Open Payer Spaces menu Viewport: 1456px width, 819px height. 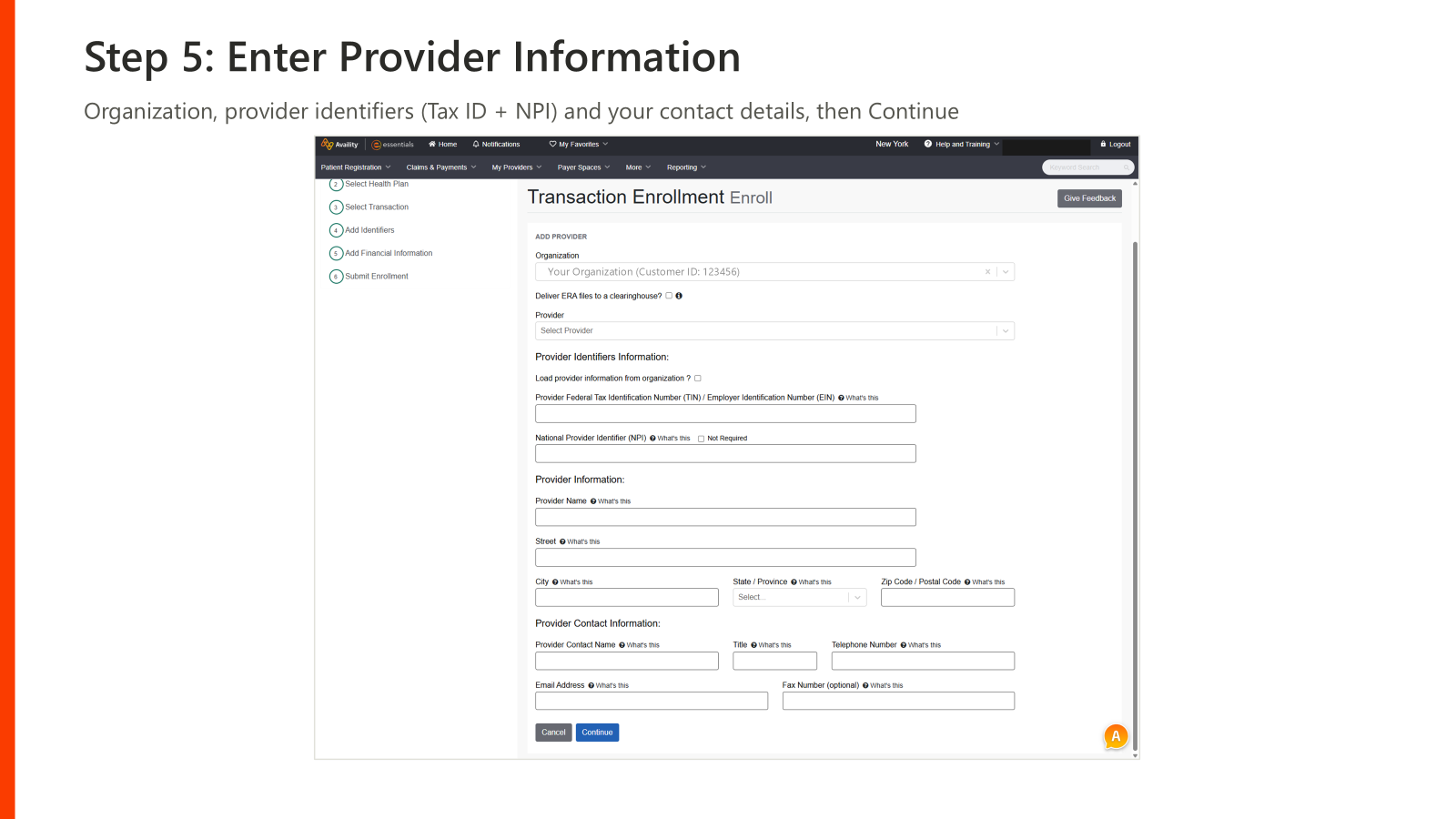pos(584,167)
